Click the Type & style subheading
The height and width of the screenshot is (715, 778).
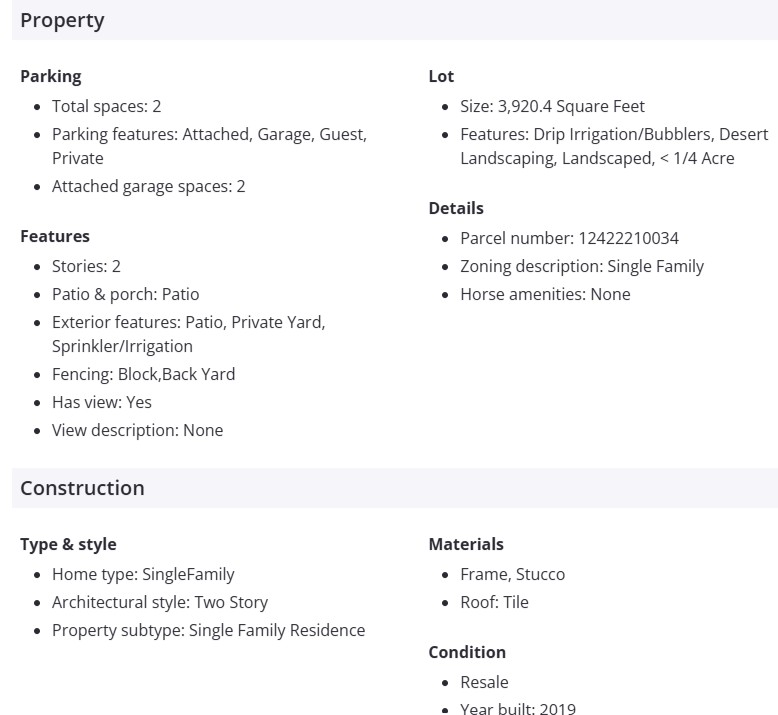(x=68, y=544)
